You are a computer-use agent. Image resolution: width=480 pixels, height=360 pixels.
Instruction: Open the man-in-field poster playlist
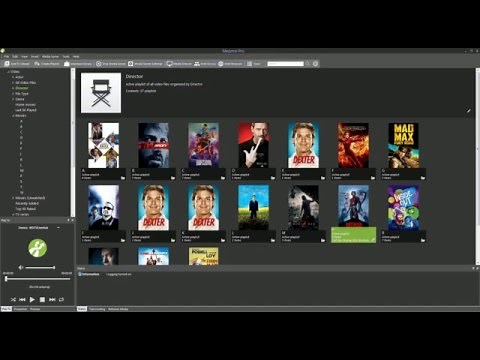253,208
